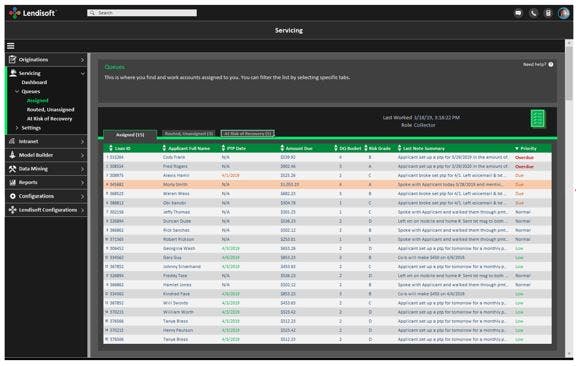
Task: Click the phone icon in header
Action: [x=533, y=13]
